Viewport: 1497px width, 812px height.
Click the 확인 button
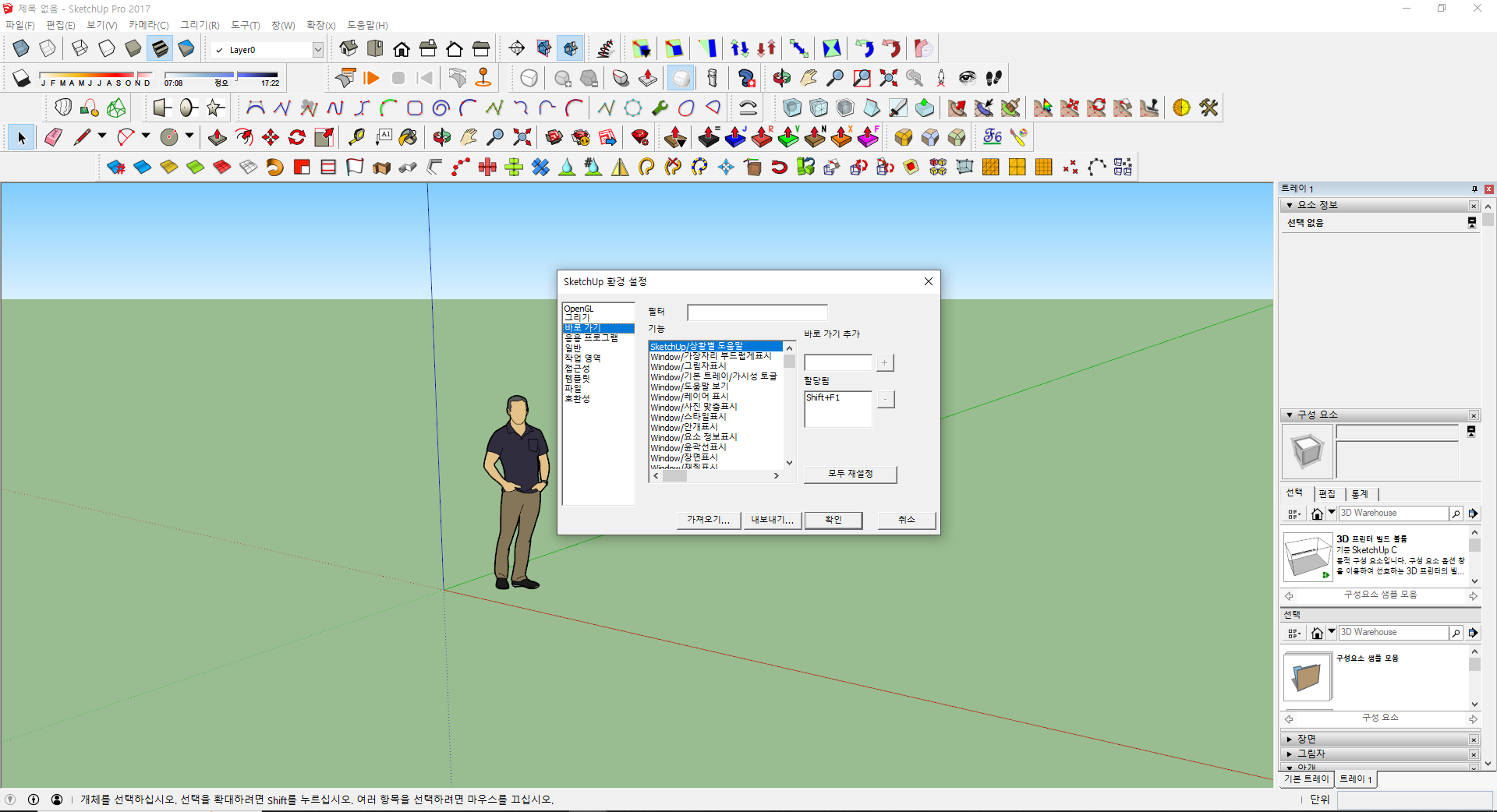pos(833,520)
